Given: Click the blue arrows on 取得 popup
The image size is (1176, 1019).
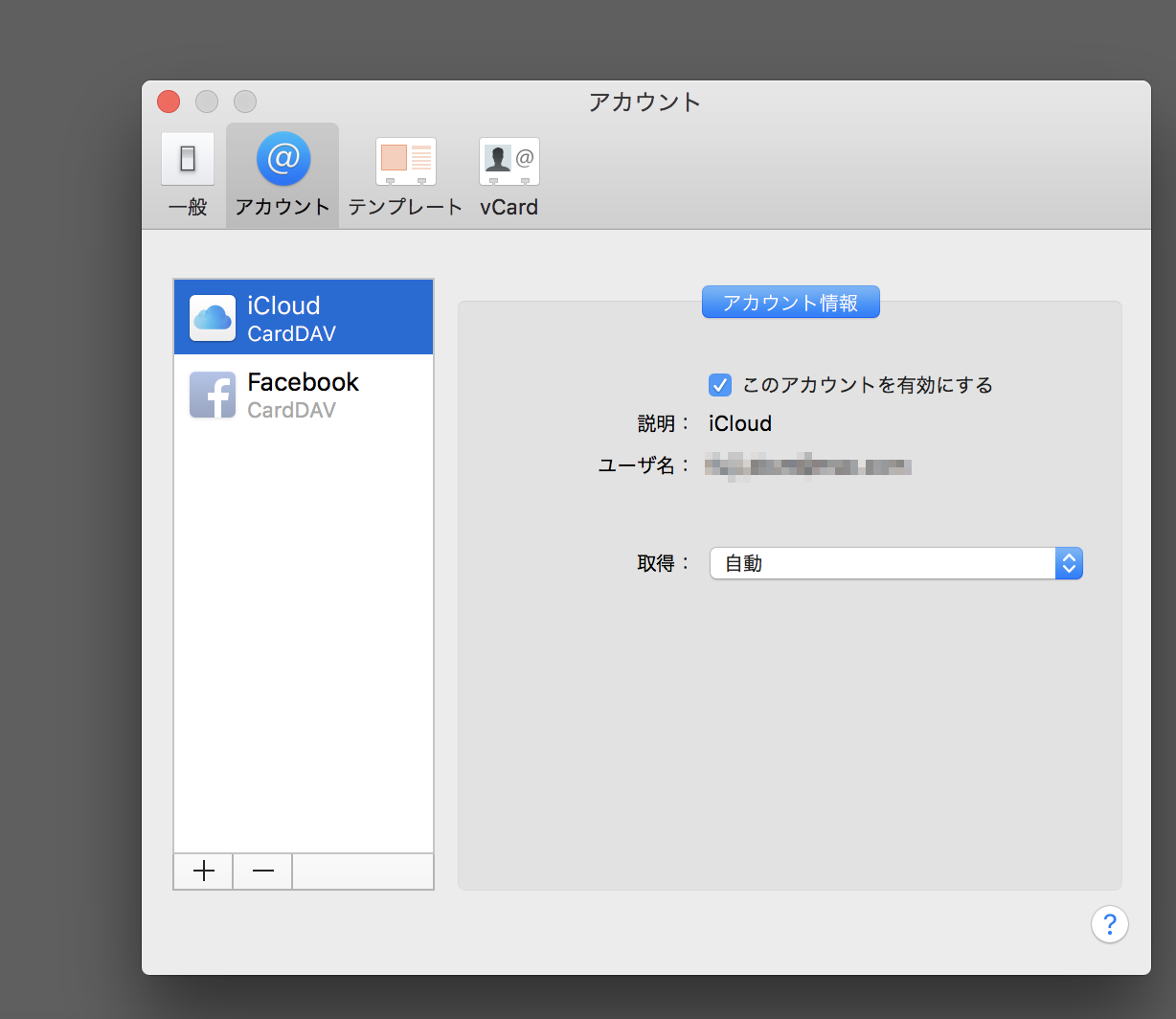Looking at the screenshot, I should tap(1068, 563).
